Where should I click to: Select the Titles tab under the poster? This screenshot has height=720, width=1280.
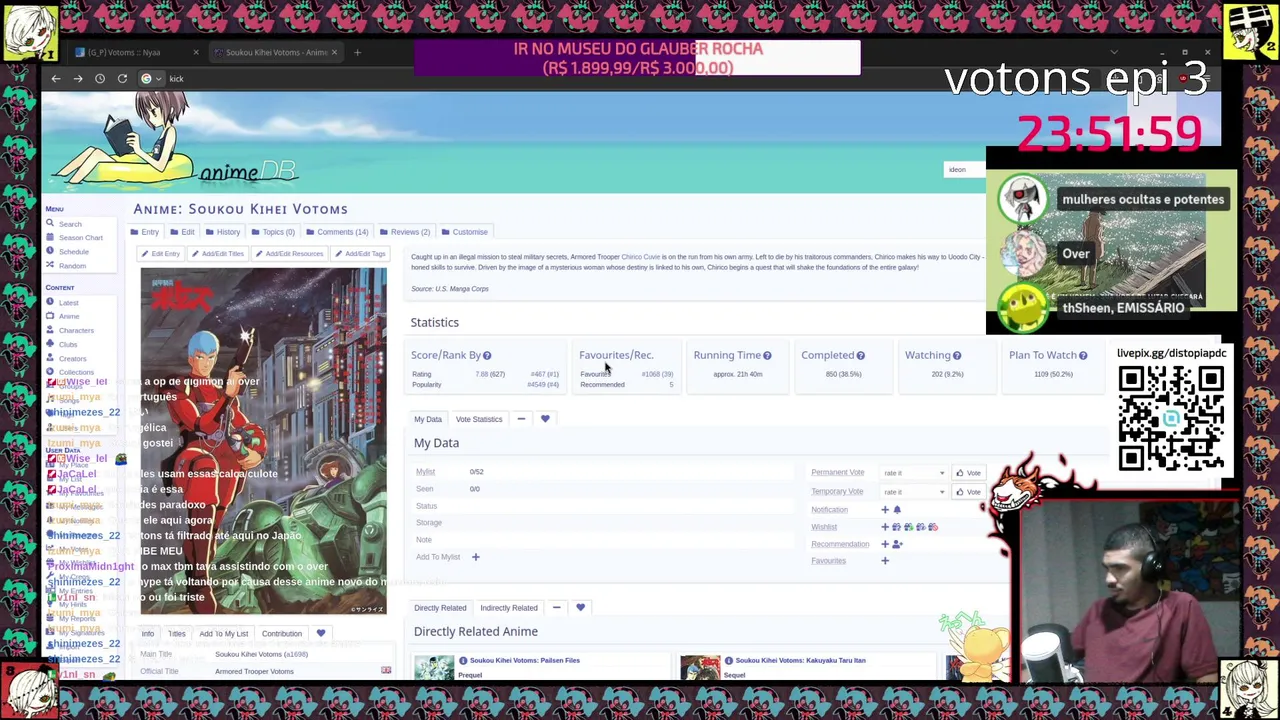[x=176, y=633]
